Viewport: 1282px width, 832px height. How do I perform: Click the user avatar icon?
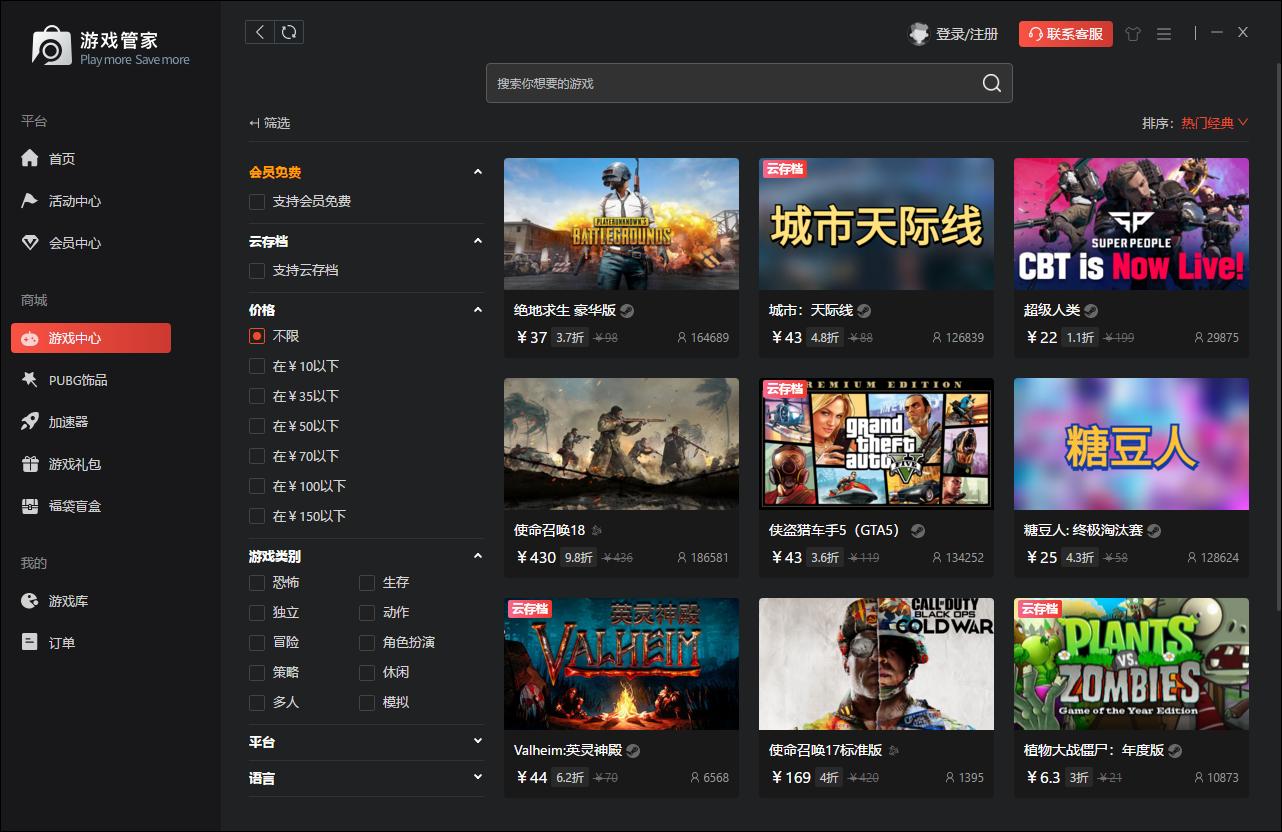click(919, 34)
